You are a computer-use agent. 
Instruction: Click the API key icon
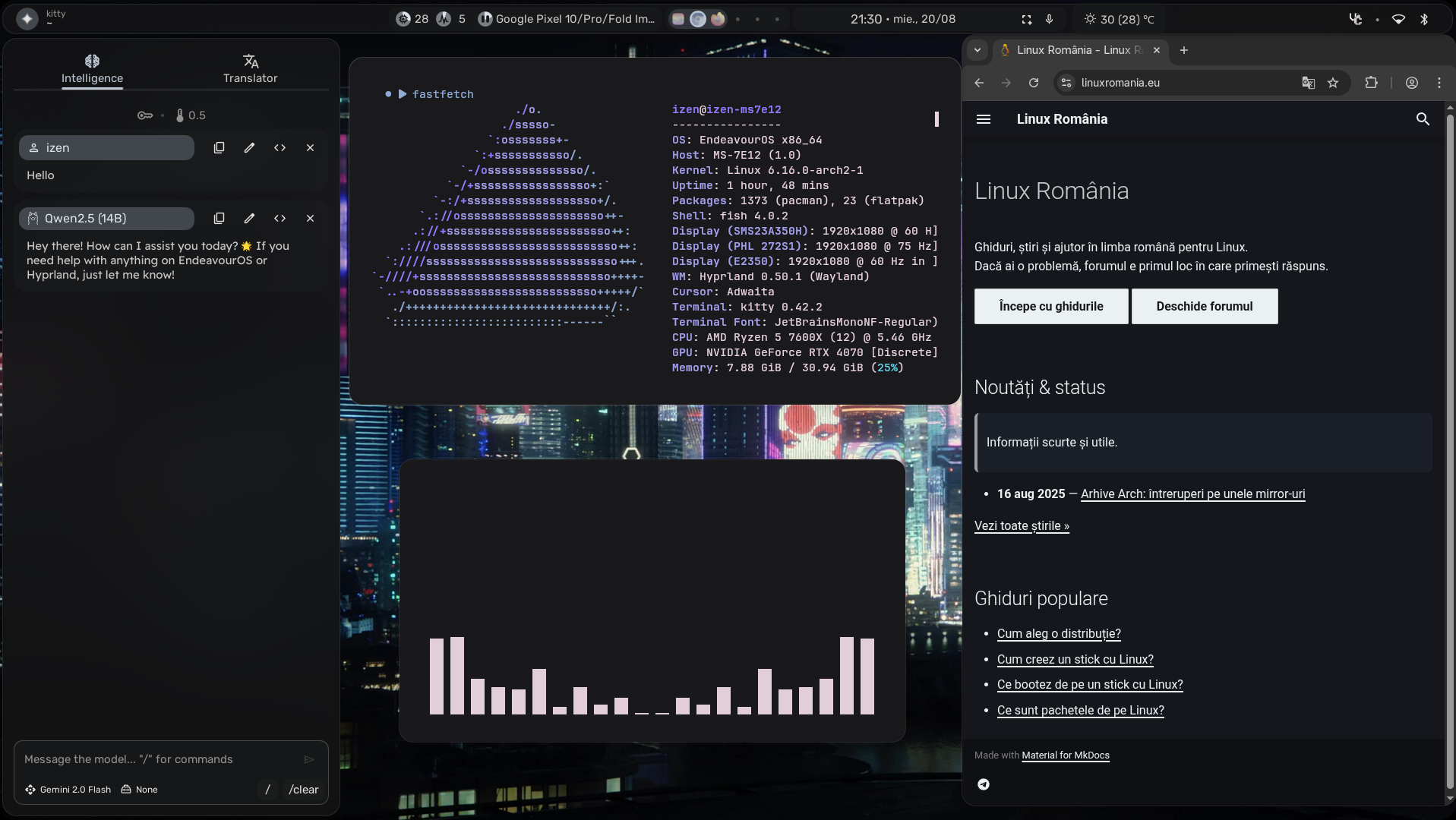click(144, 115)
